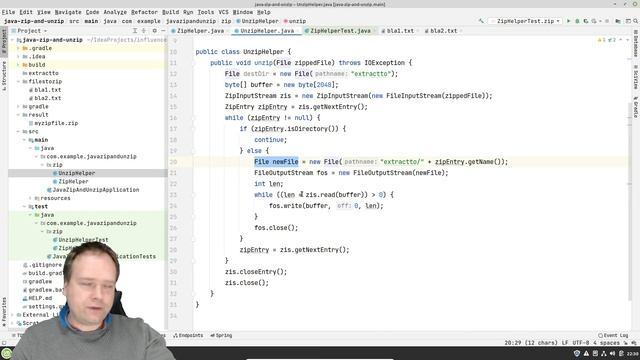
Task: Toggle the Gradle side tool tab
Action: point(636,107)
